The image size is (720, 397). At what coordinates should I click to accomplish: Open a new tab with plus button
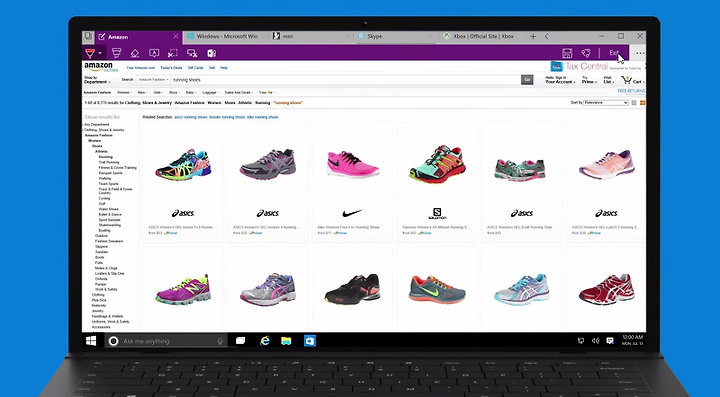533,36
